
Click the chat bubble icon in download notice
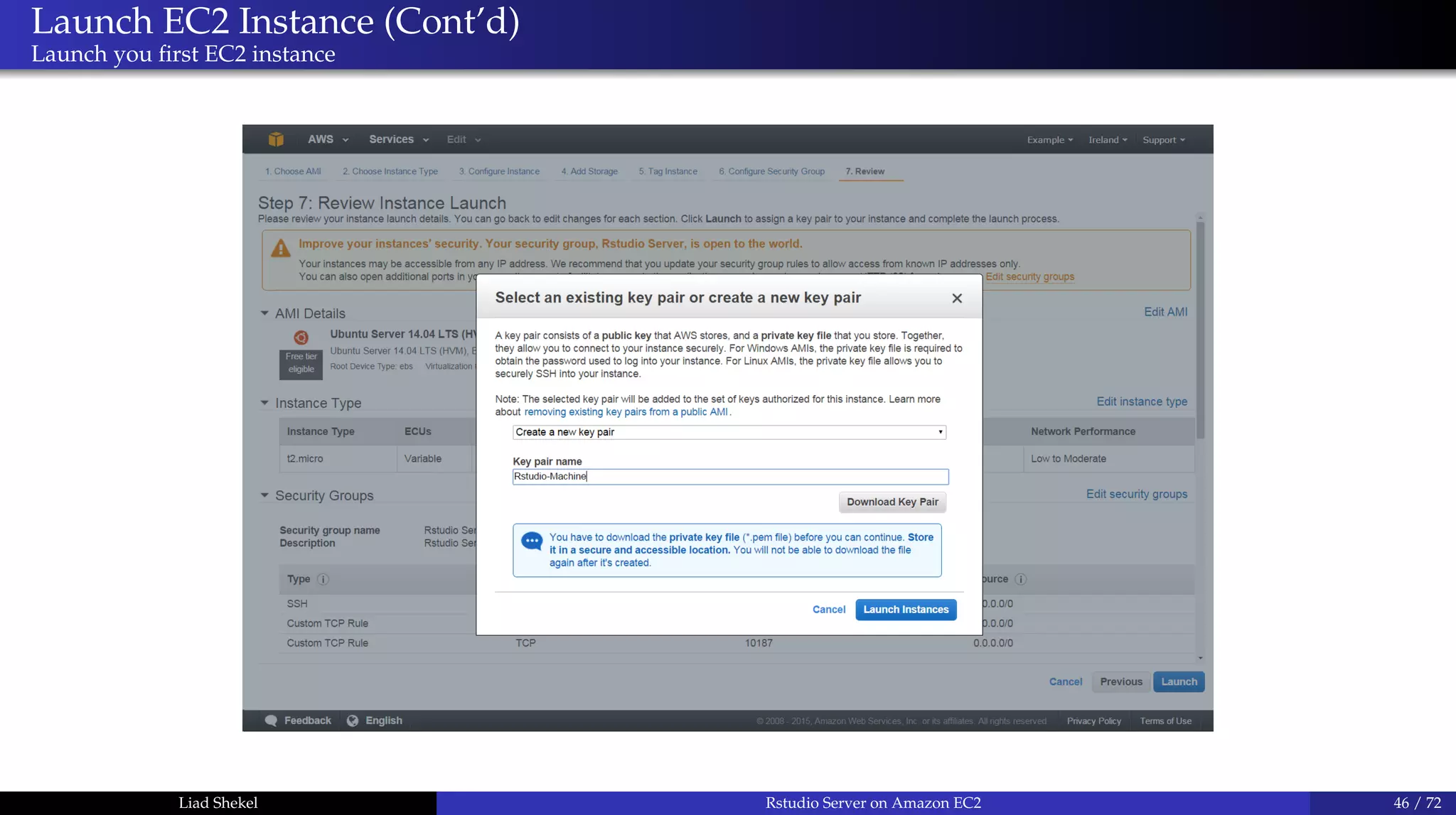point(532,541)
